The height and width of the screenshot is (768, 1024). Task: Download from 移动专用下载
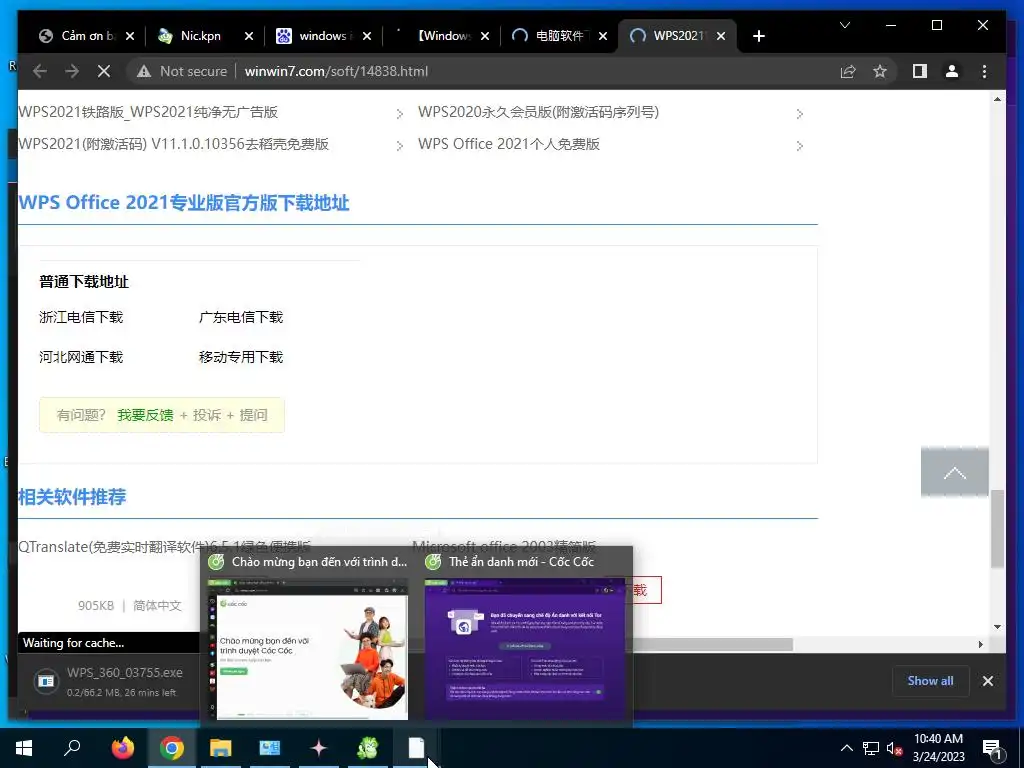coord(241,357)
